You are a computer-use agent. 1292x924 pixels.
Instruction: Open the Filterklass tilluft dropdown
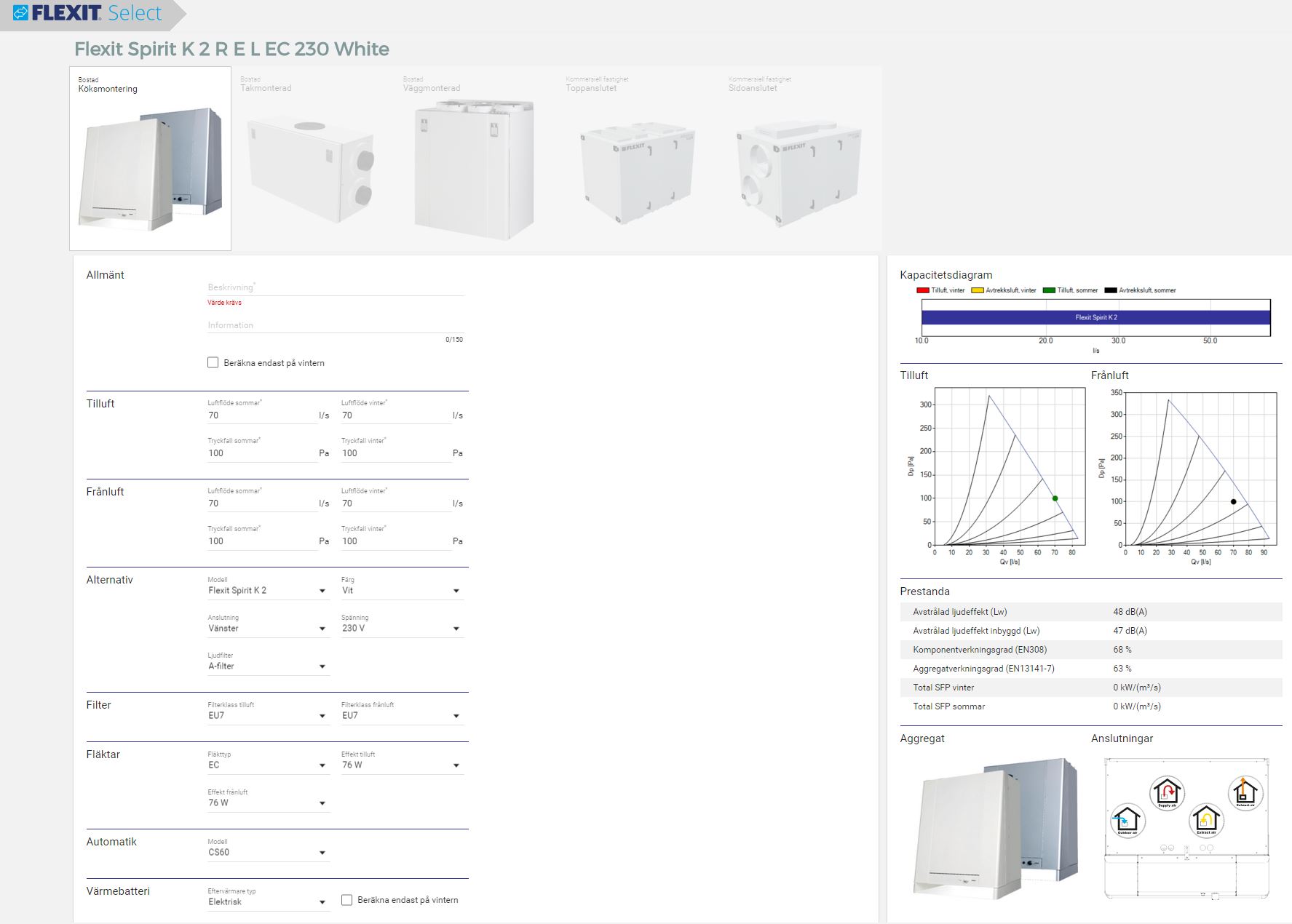(x=268, y=716)
